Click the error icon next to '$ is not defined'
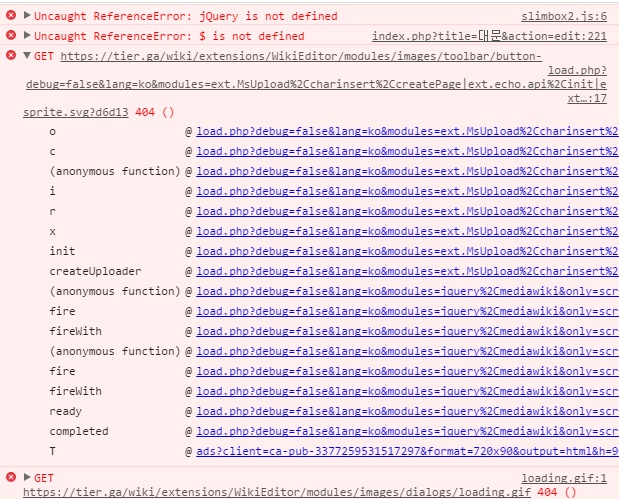619x499 pixels. coord(11,36)
